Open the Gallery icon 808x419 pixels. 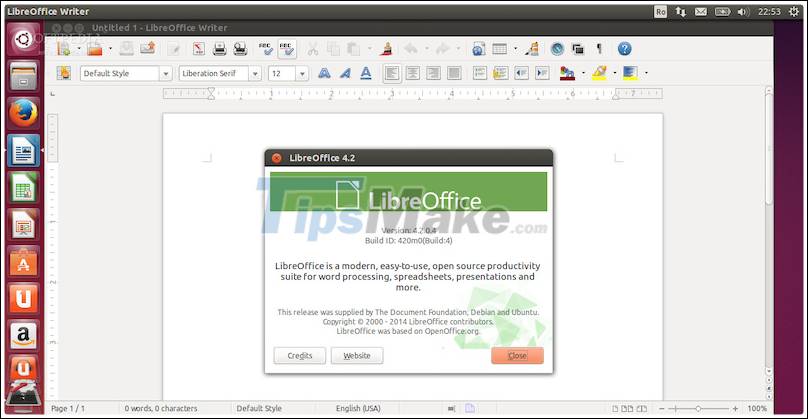click(x=578, y=48)
